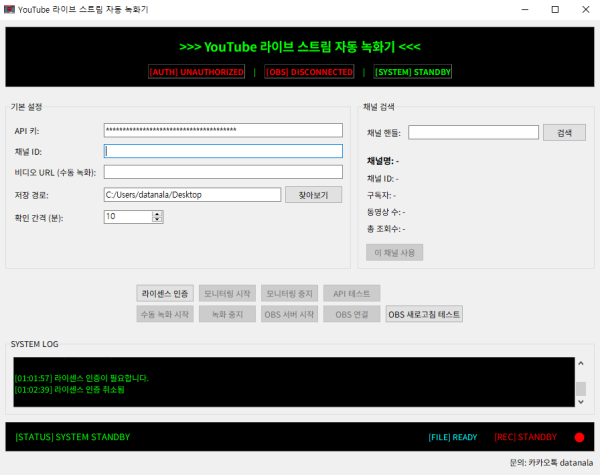This screenshot has height=475, width=600.
Task: Minimize the recorder window
Action: (525, 9)
